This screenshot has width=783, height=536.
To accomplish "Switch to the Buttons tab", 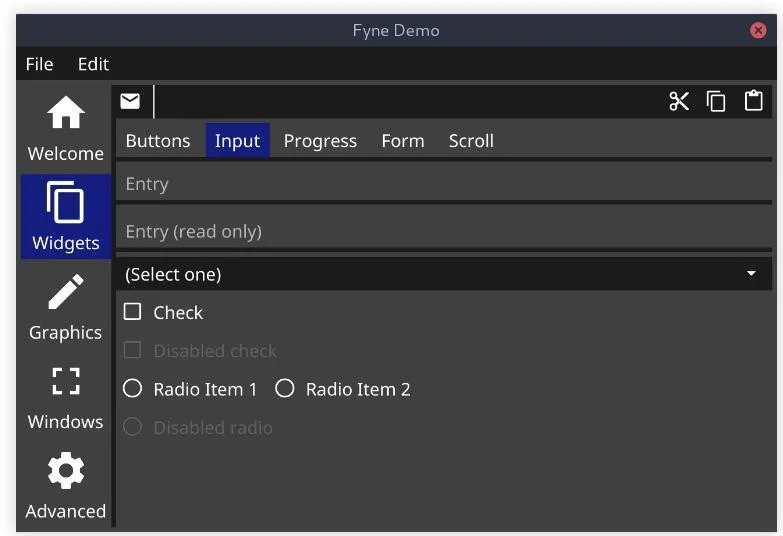I will point(158,141).
